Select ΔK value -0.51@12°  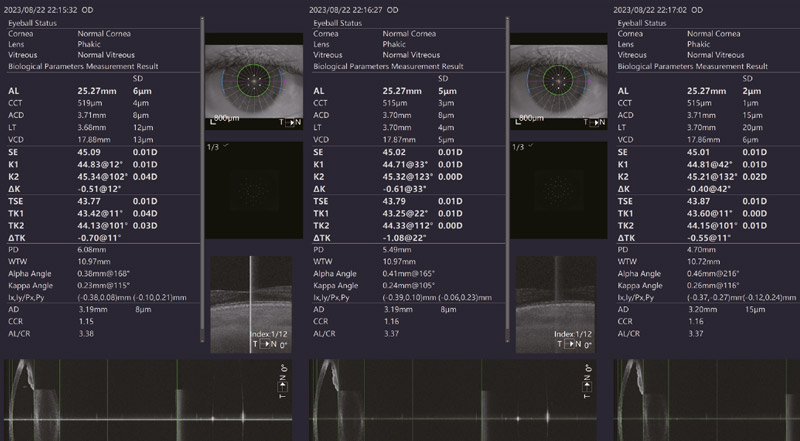(100, 189)
